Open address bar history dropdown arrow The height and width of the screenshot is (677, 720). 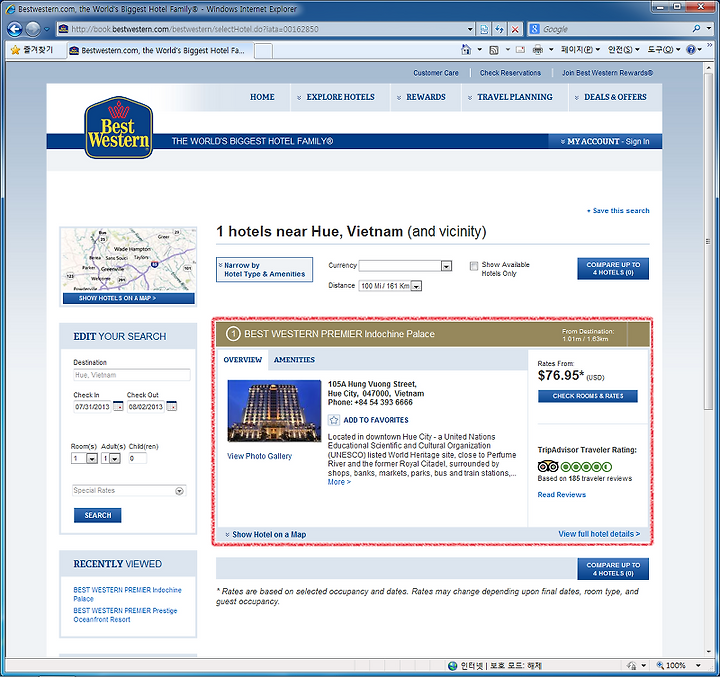[470, 29]
